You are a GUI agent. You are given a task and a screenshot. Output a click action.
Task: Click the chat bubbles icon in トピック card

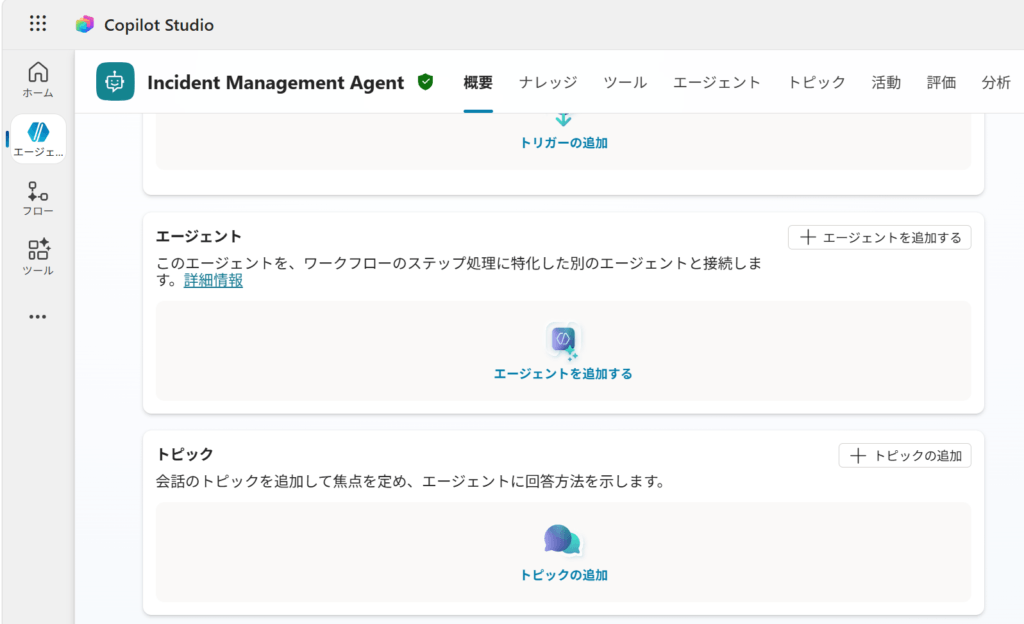tap(563, 540)
